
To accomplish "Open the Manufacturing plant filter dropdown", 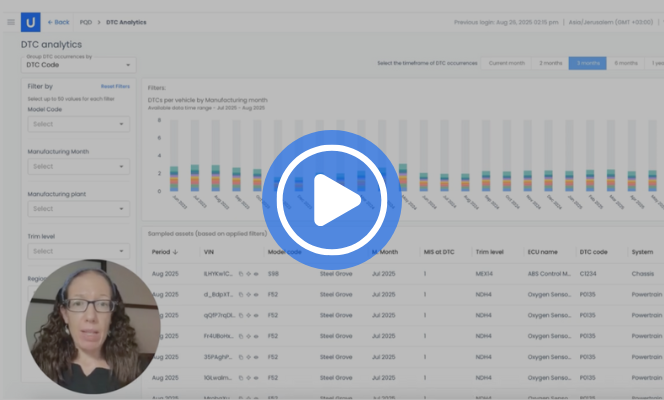I will coord(78,209).
